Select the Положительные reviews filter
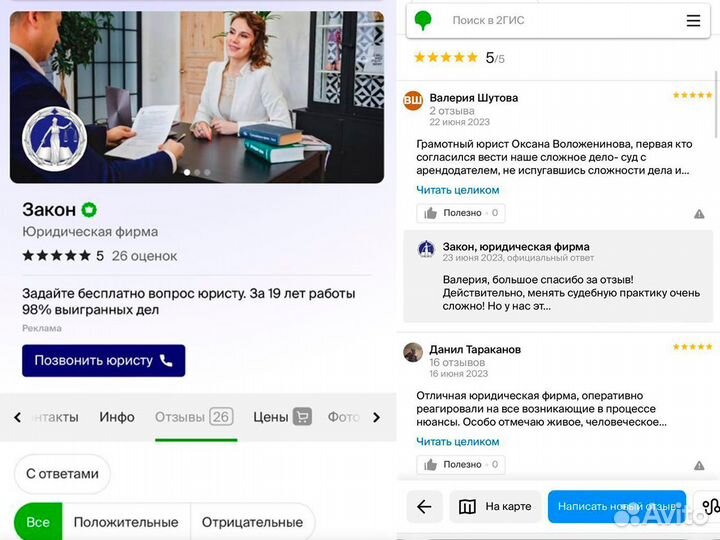This screenshot has height=540, width=720. click(x=126, y=522)
